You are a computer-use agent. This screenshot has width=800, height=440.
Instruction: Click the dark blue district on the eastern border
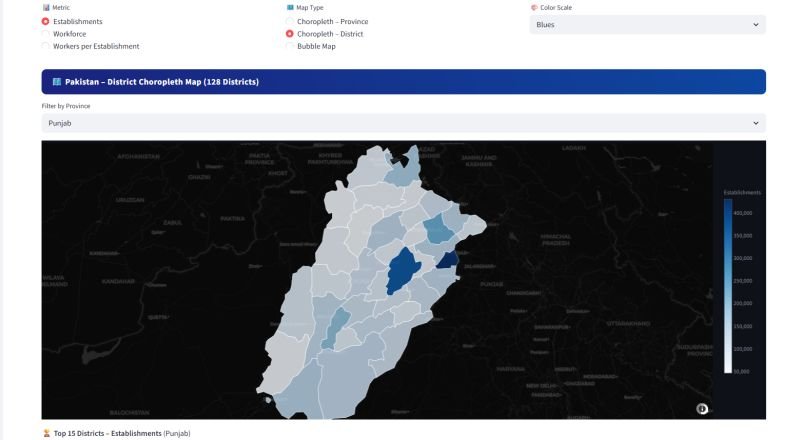click(x=447, y=261)
